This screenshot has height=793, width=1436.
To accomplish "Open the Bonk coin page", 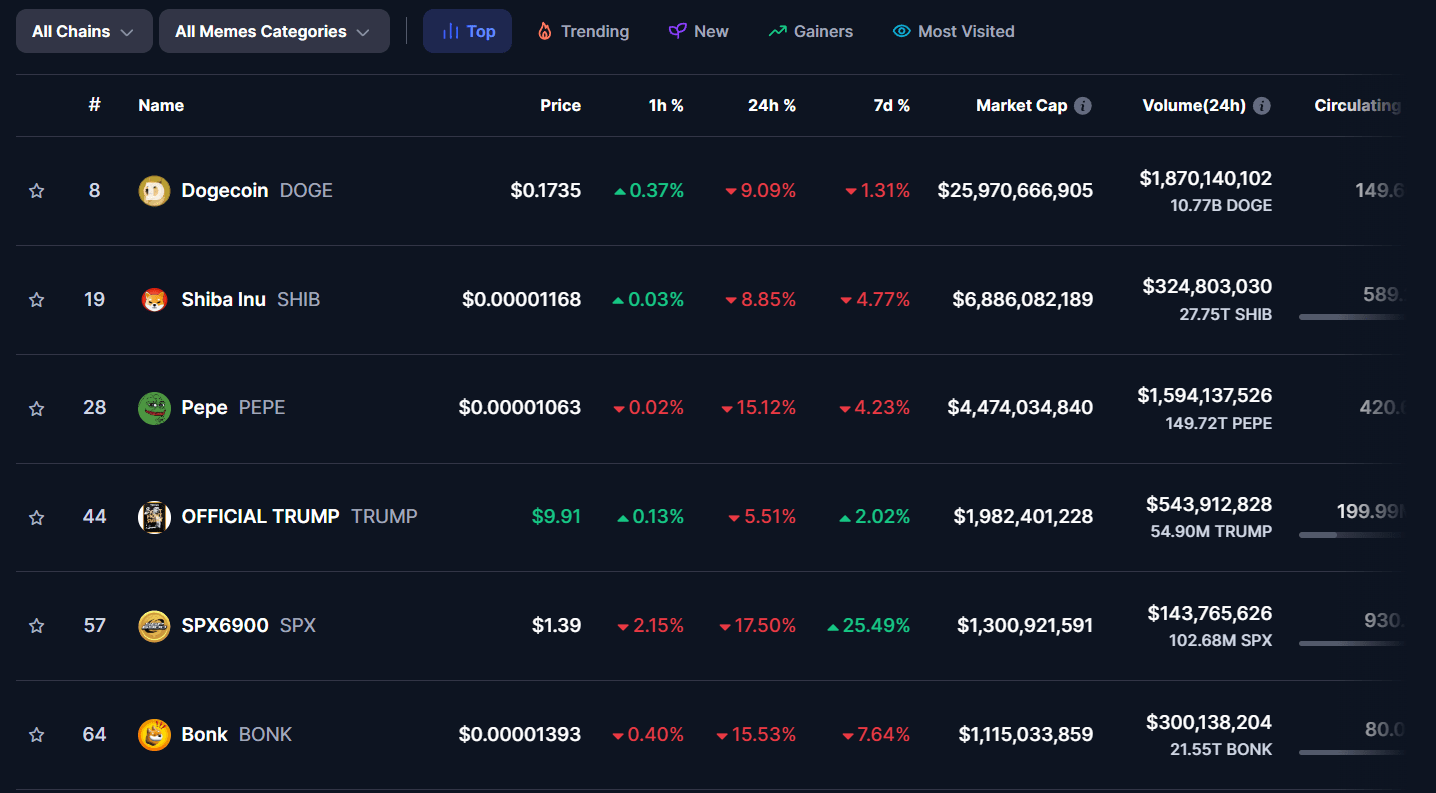I will (204, 735).
